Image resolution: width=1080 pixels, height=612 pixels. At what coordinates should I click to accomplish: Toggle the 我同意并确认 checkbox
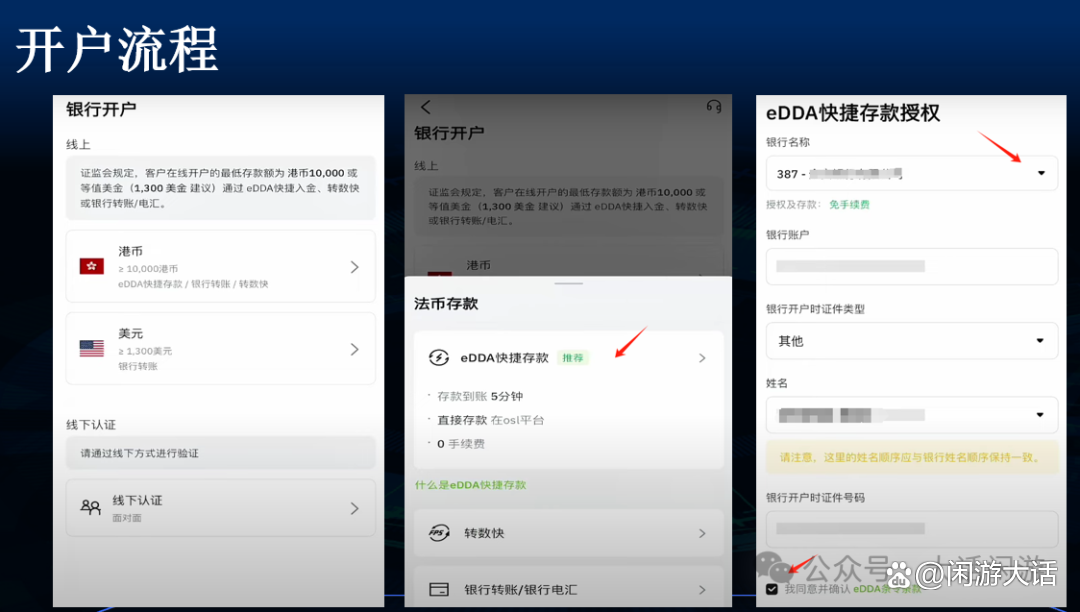click(772, 589)
